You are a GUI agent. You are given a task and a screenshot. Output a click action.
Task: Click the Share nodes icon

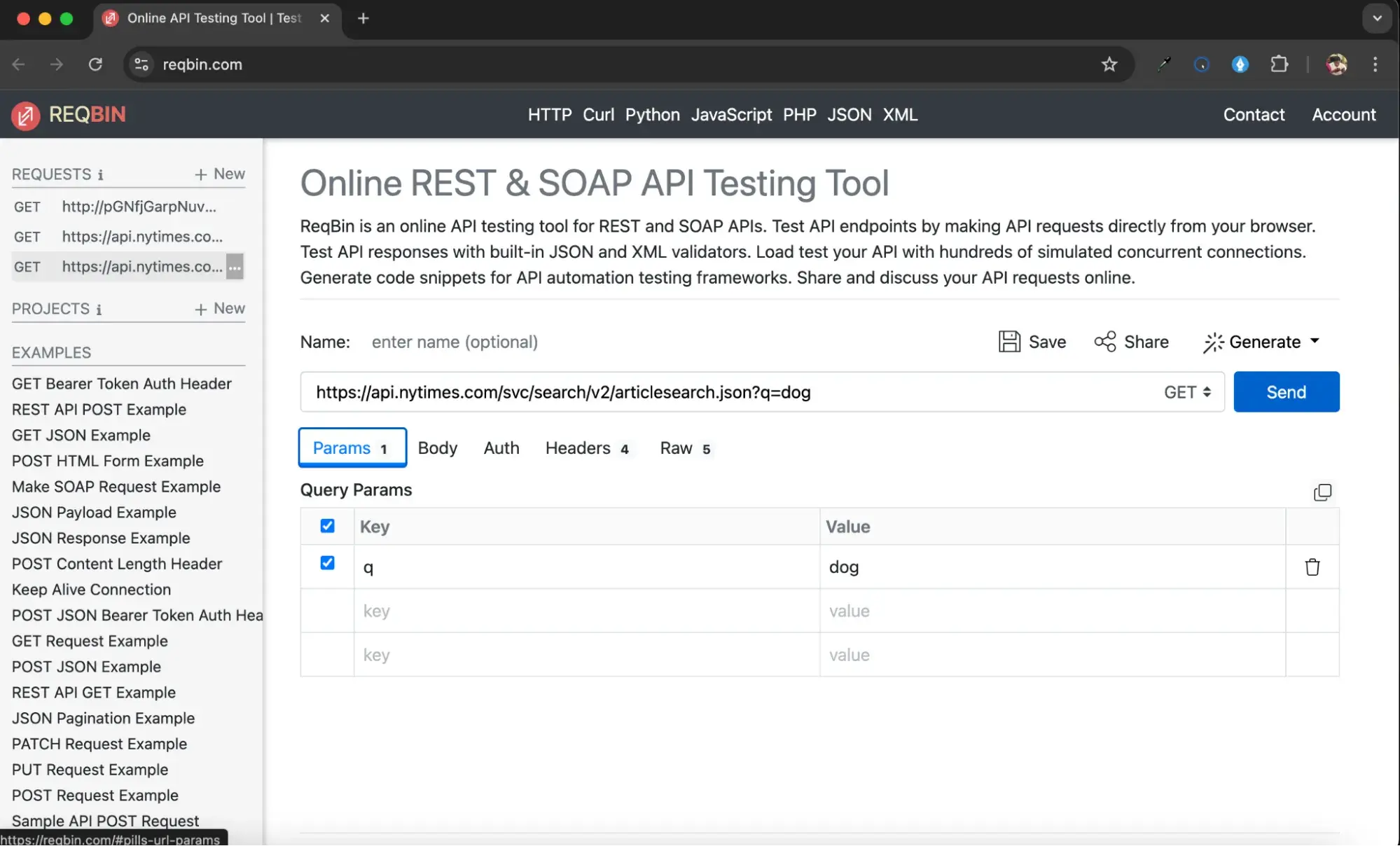click(x=1105, y=342)
